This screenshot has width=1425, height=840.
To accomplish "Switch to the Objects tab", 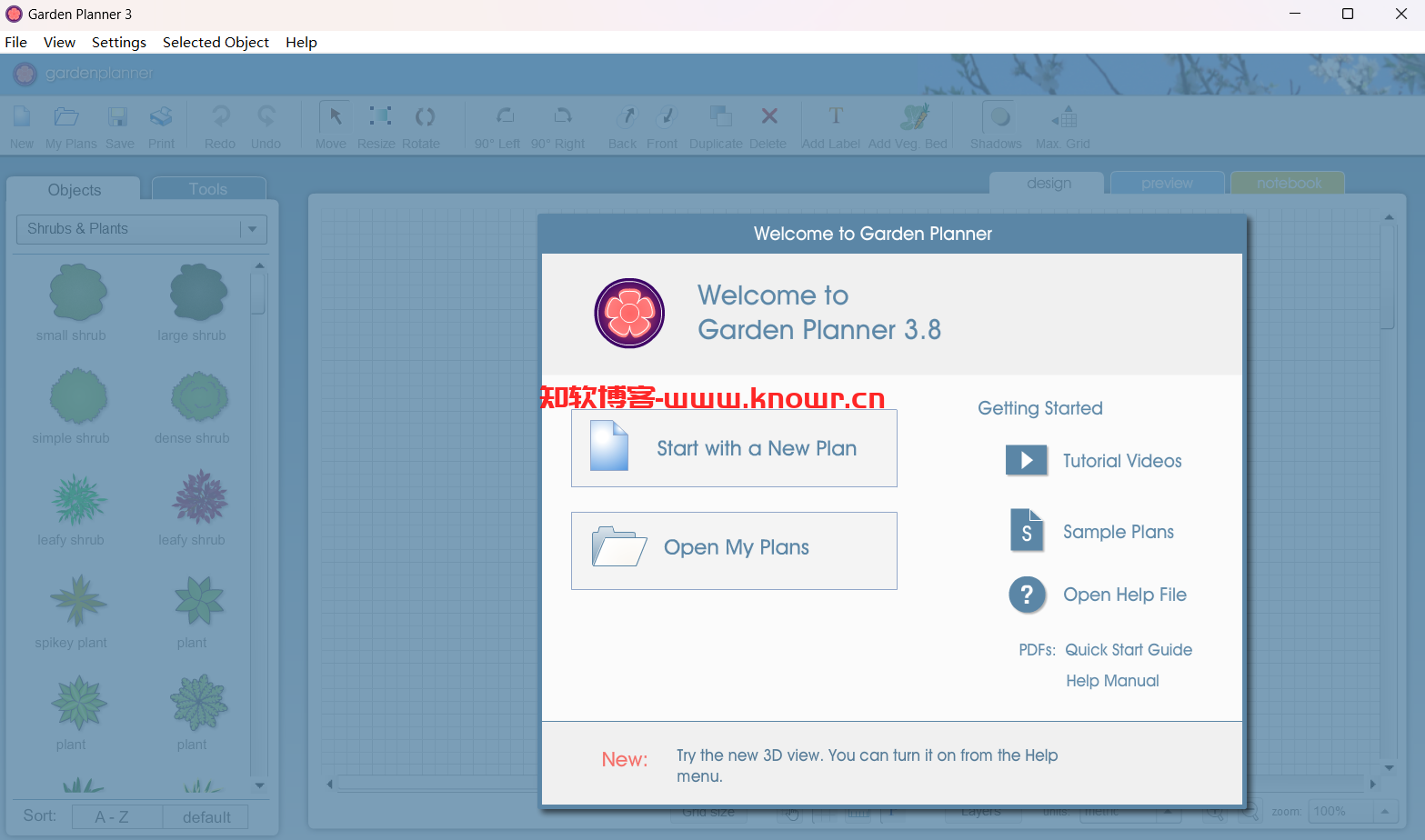I will [x=75, y=189].
